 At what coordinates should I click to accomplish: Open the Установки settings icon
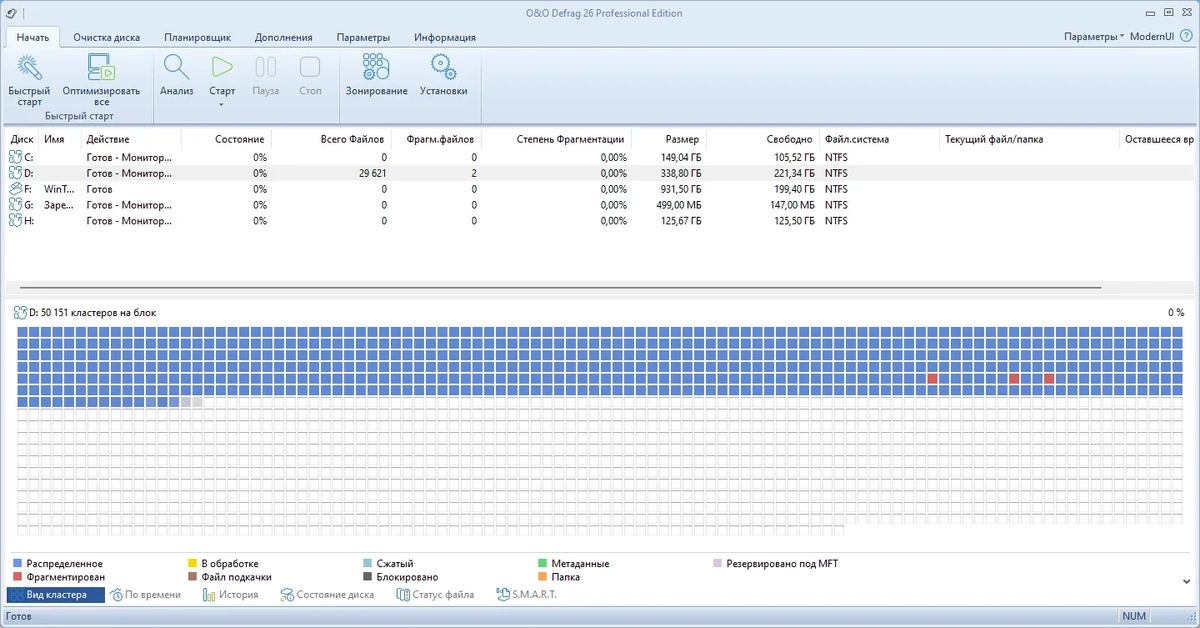[x=443, y=67]
